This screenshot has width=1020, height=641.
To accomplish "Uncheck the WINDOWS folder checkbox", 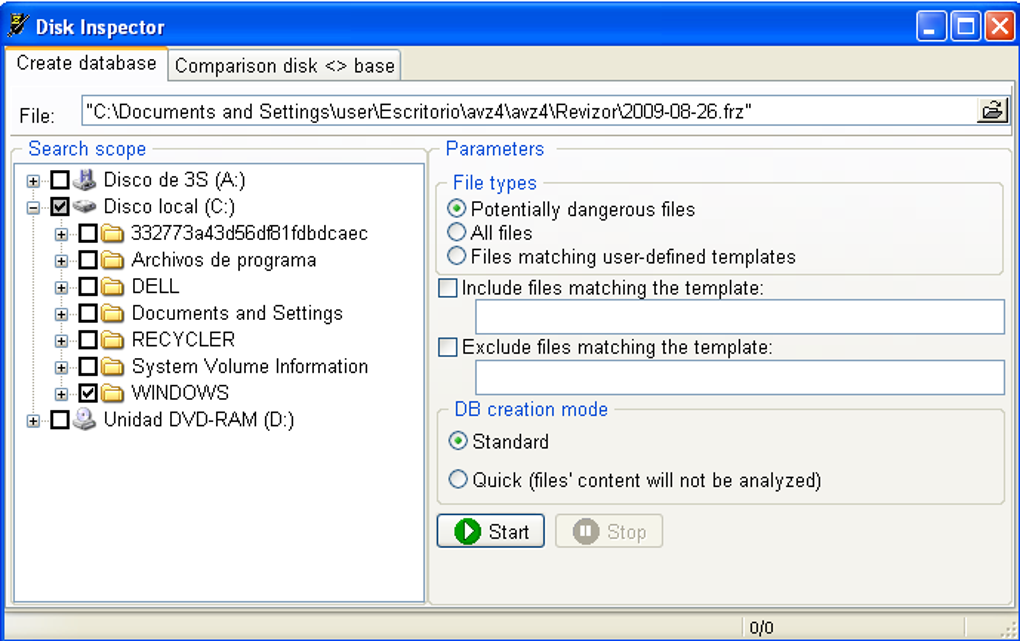I will [x=88, y=393].
